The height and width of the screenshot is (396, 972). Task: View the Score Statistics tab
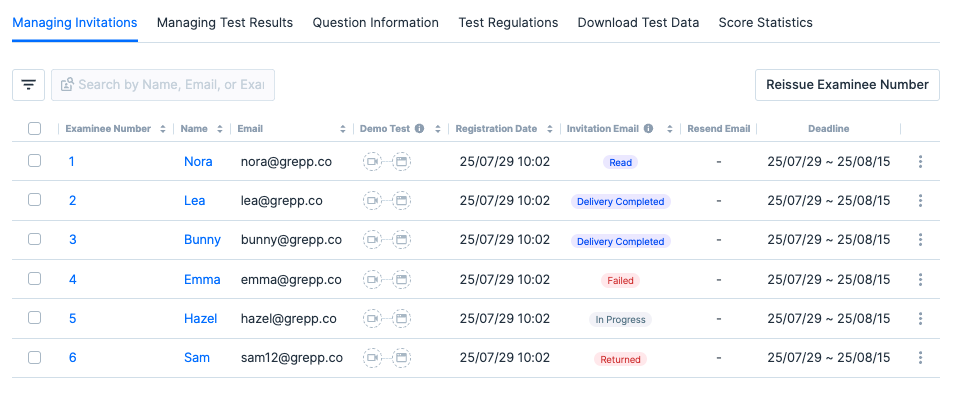click(x=766, y=23)
